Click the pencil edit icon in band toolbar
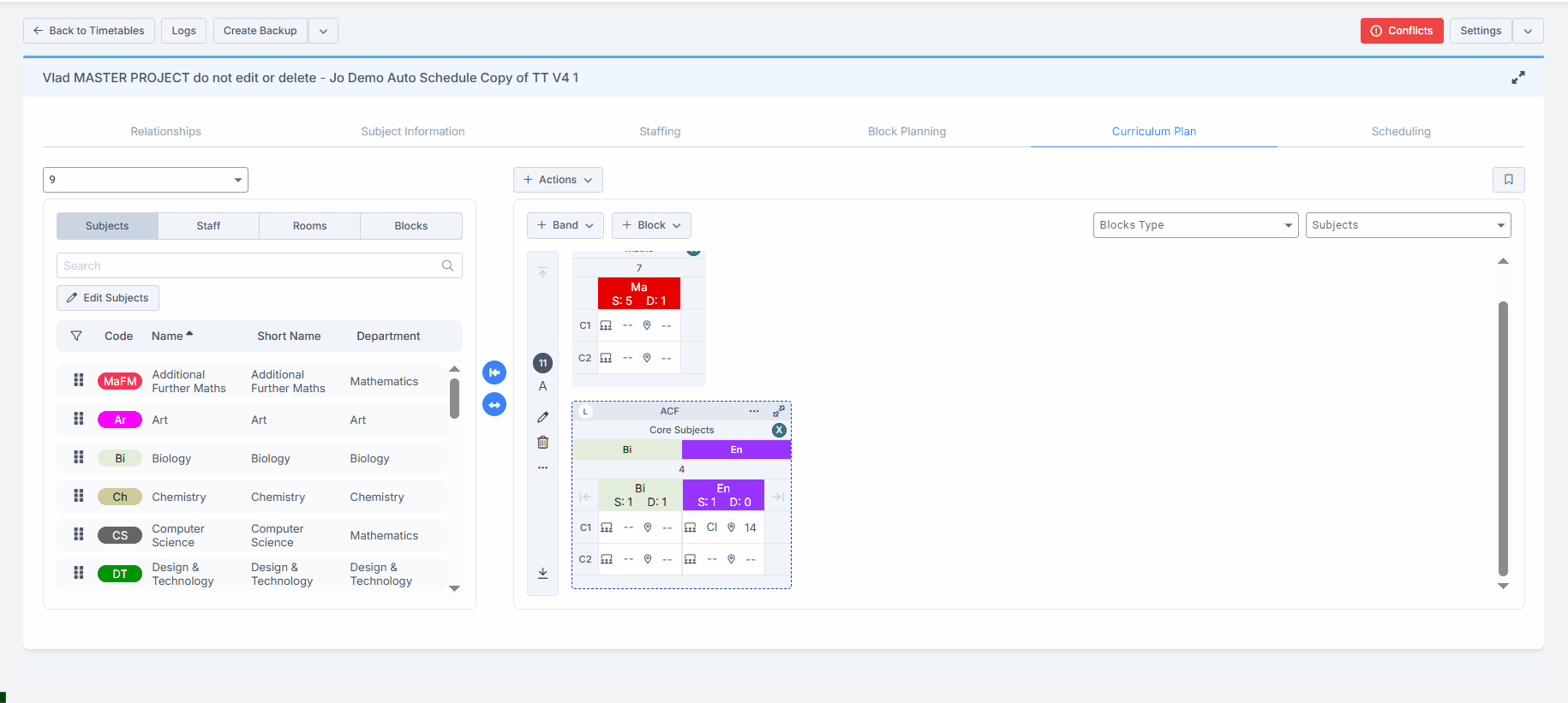This screenshot has height=703, width=1568. pos(542,417)
